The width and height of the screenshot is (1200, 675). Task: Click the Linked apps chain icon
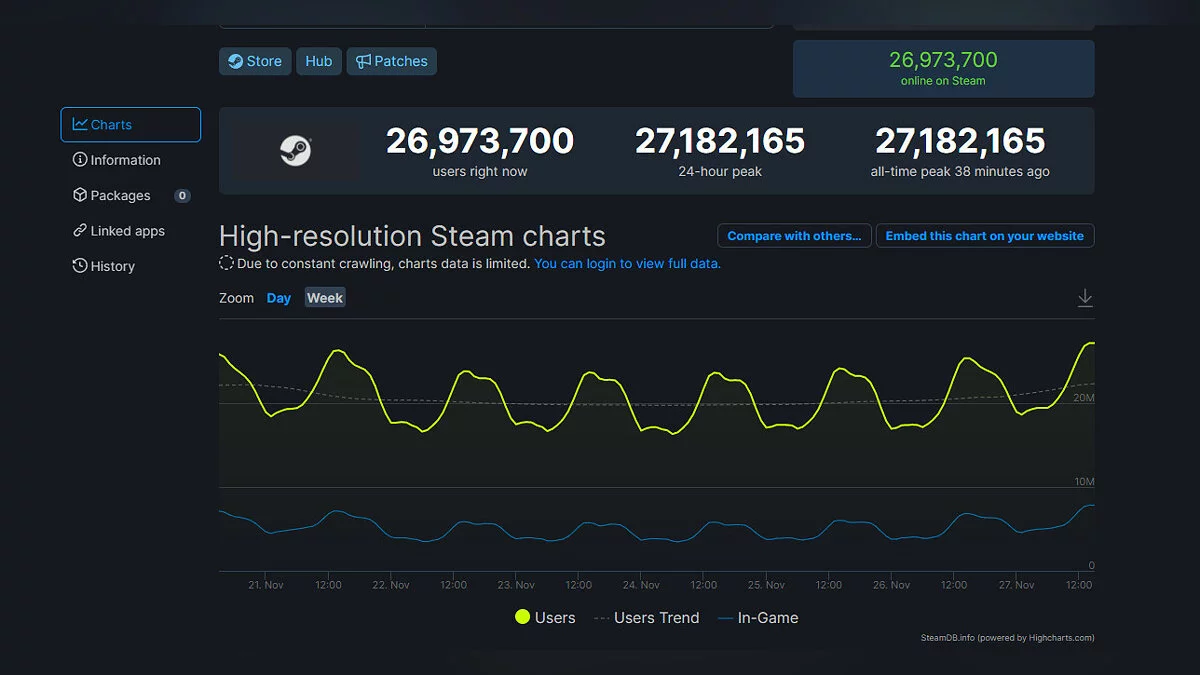click(80, 231)
